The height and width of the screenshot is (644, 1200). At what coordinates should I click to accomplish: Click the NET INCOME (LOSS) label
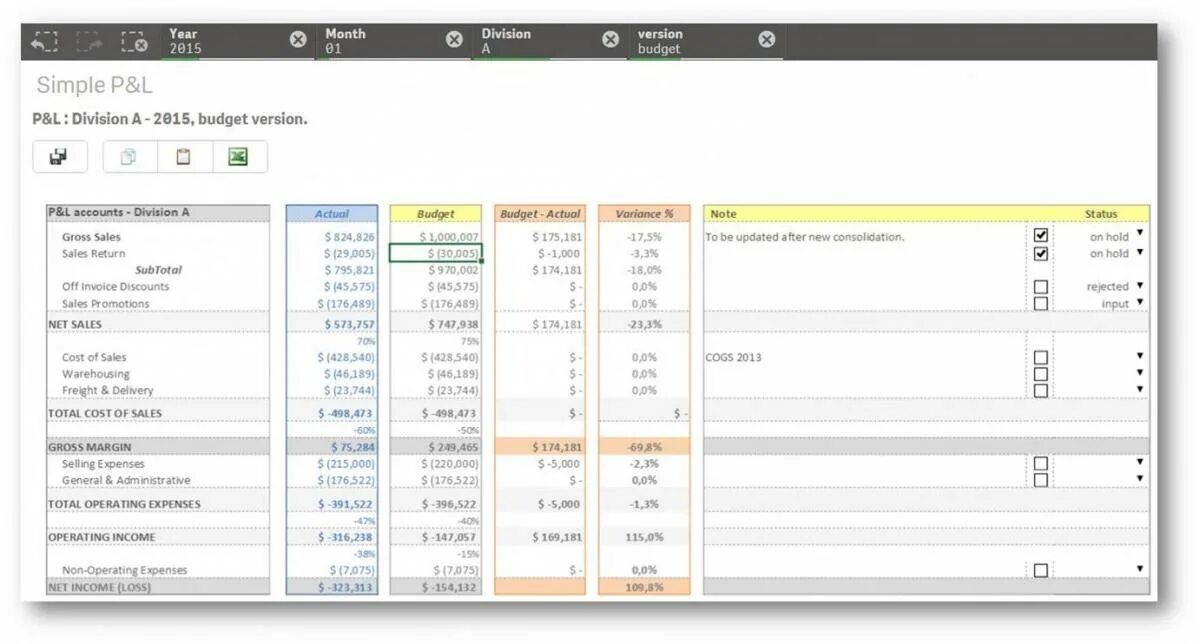100,587
